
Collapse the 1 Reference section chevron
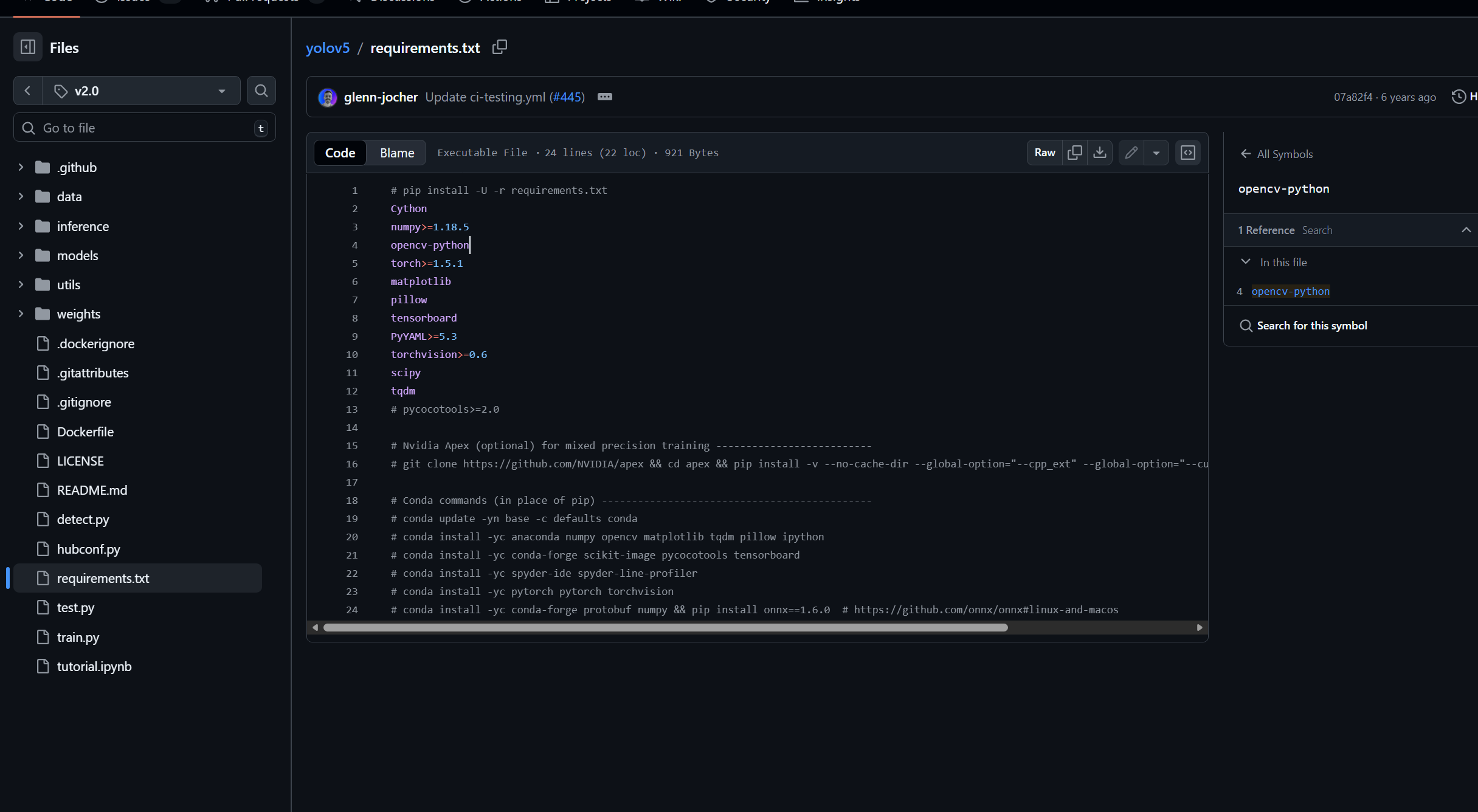(x=1466, y=230)
